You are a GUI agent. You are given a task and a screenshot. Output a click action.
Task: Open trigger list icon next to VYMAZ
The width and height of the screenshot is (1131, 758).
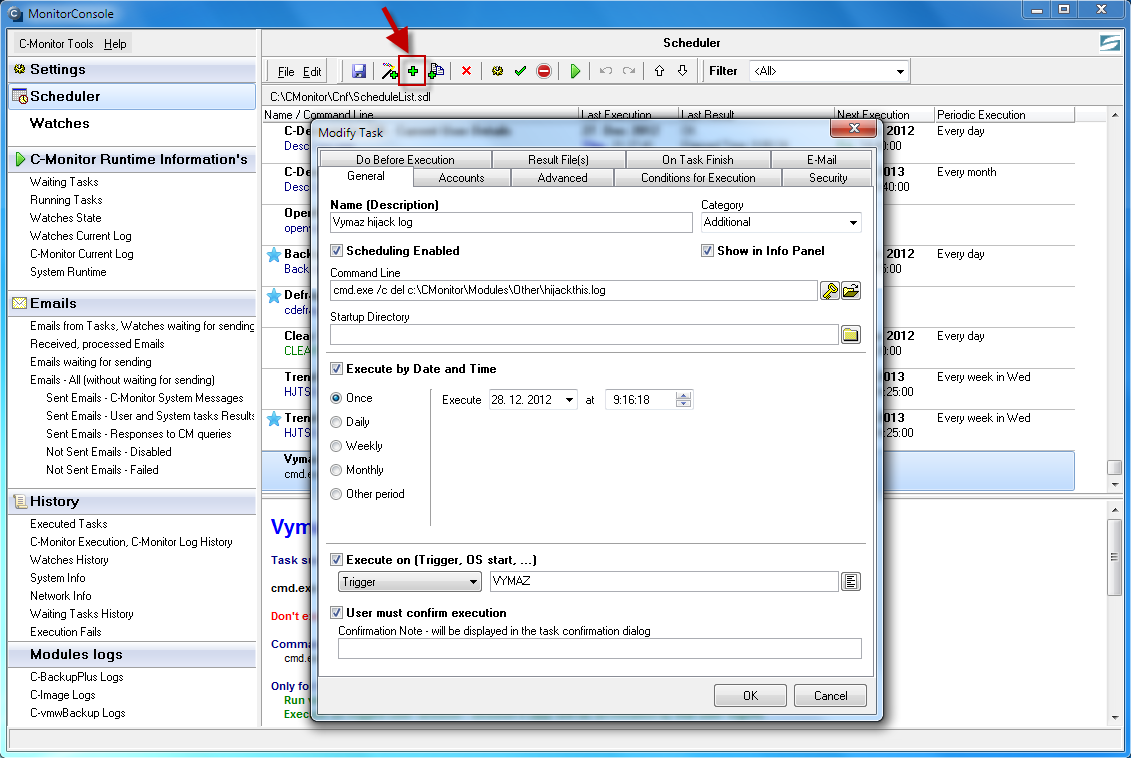(851, 581)
